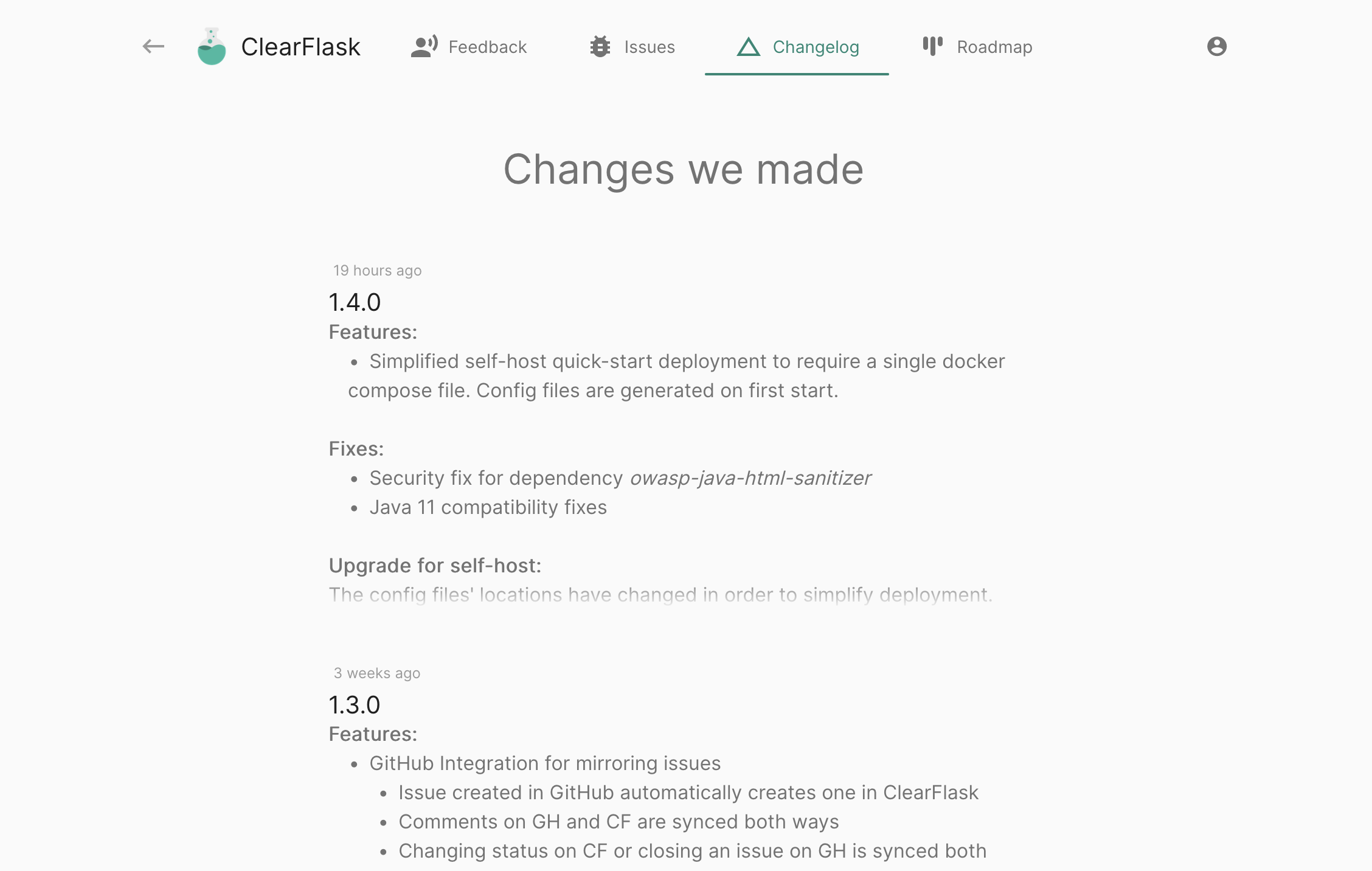Image resolution: width=1372 pixels, height=871 pixels.
Task: Click the Changelog tab label
Action: pyautogui.click(x=816, y=47)
